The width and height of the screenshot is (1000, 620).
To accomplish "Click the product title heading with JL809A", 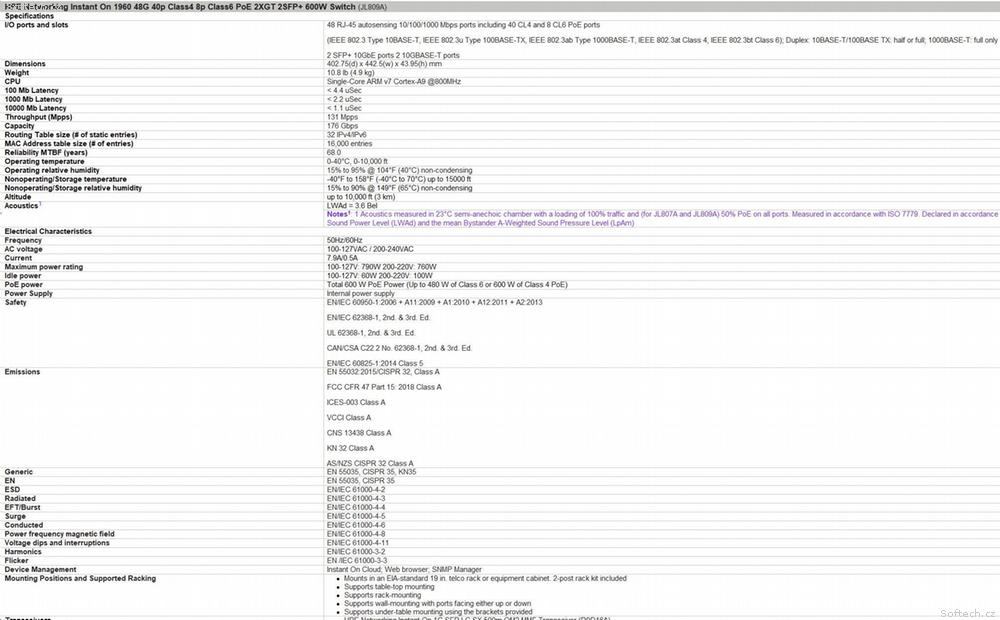I will coord(195,7).
